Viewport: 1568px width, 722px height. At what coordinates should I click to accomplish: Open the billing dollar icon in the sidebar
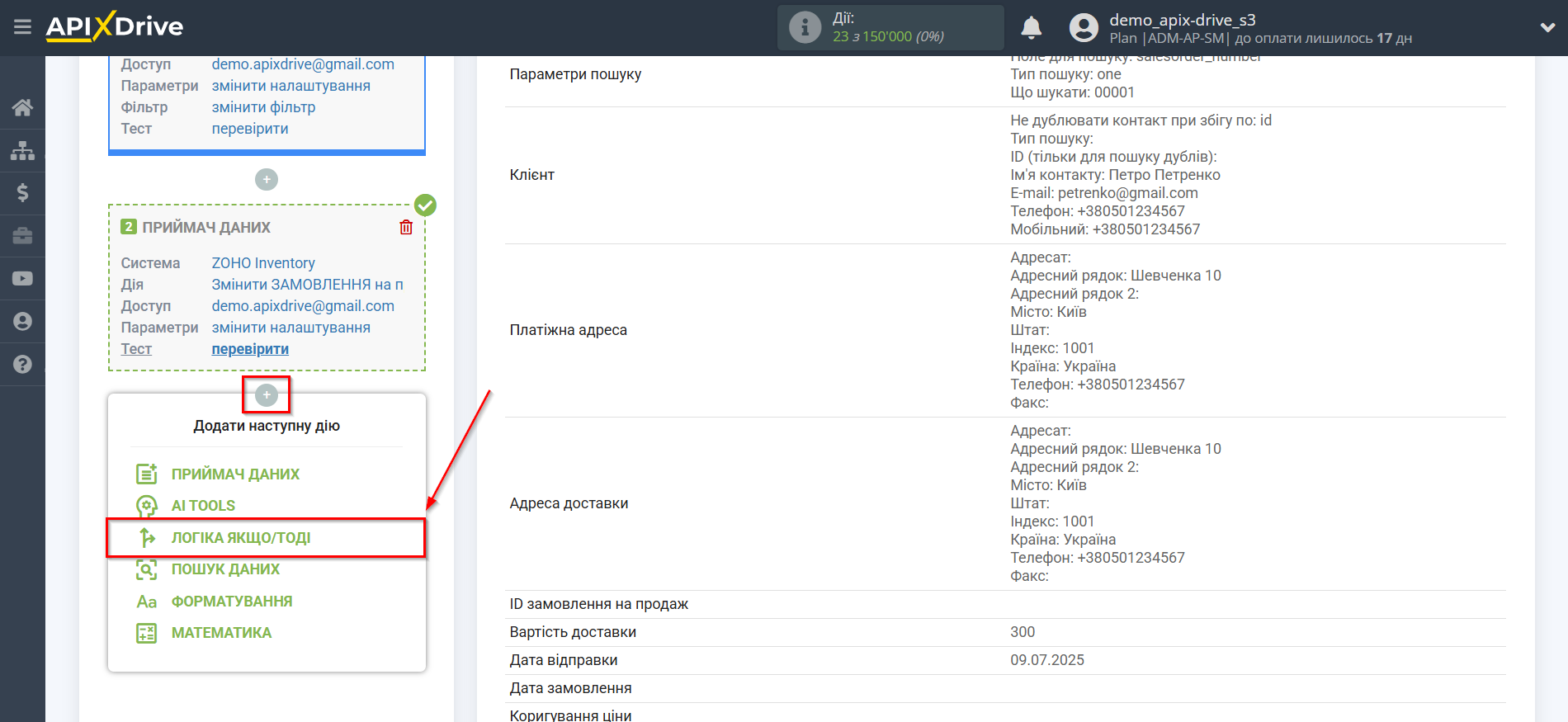(22, 193)
